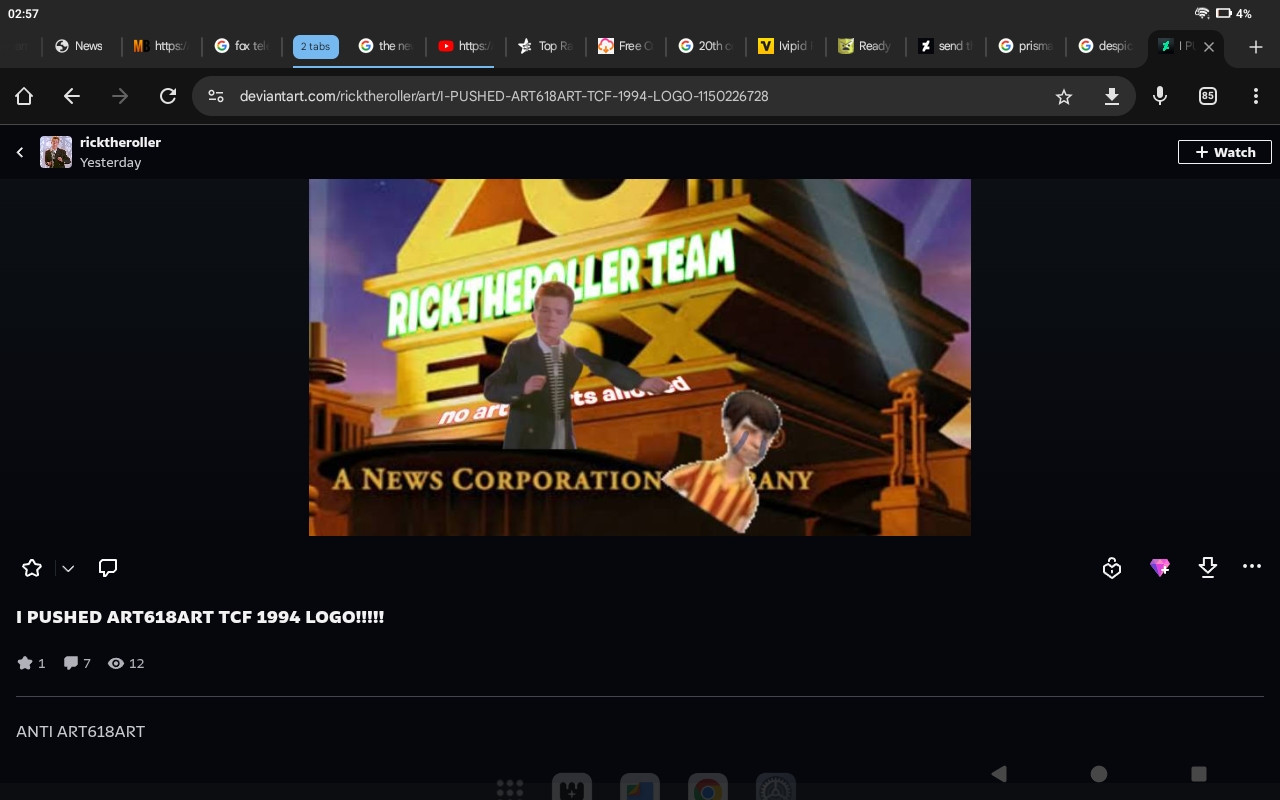
Task: Switch to the MB https tab
Action: (x=162, y=46)
